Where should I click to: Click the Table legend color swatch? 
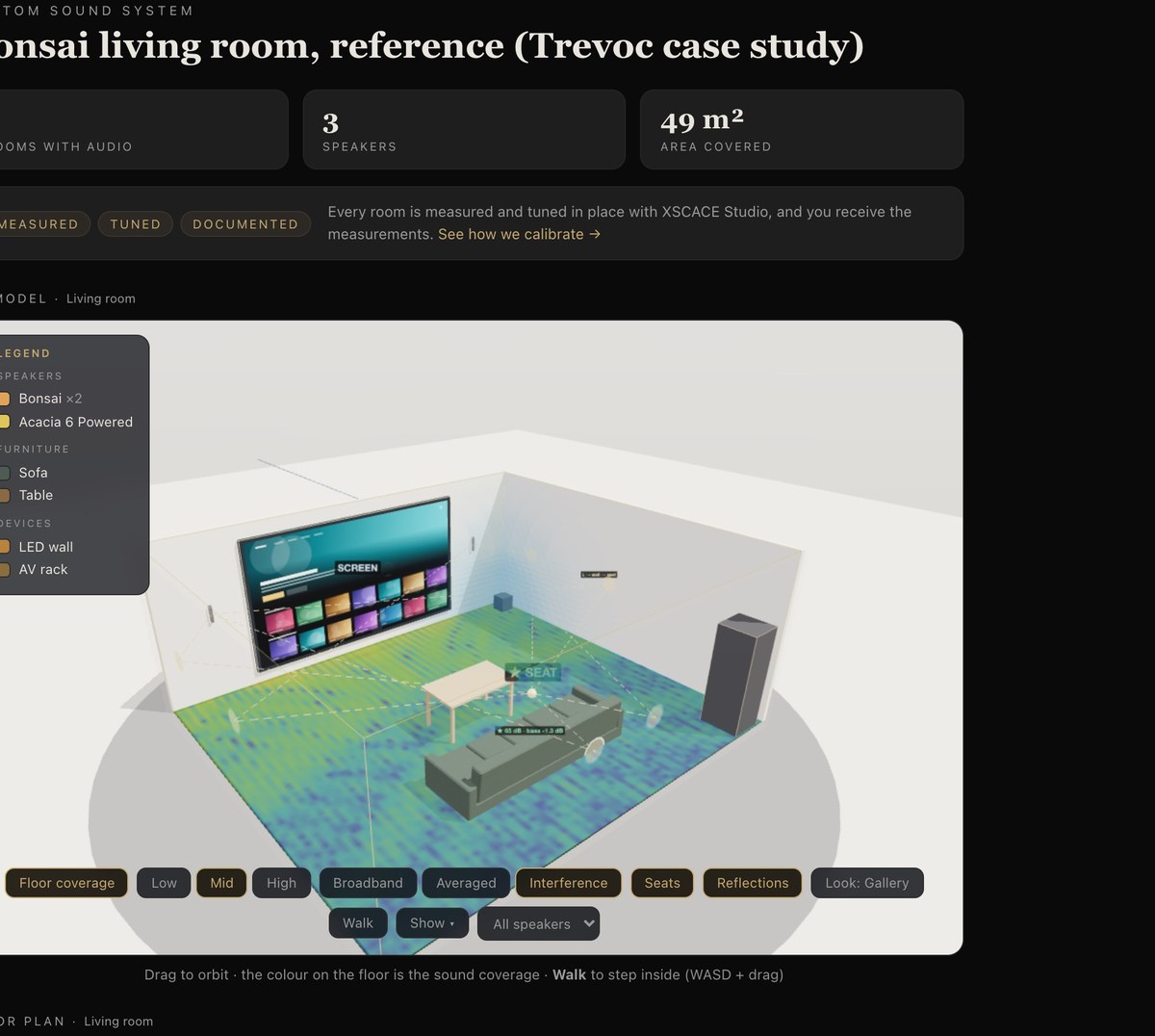pos(4,495)
